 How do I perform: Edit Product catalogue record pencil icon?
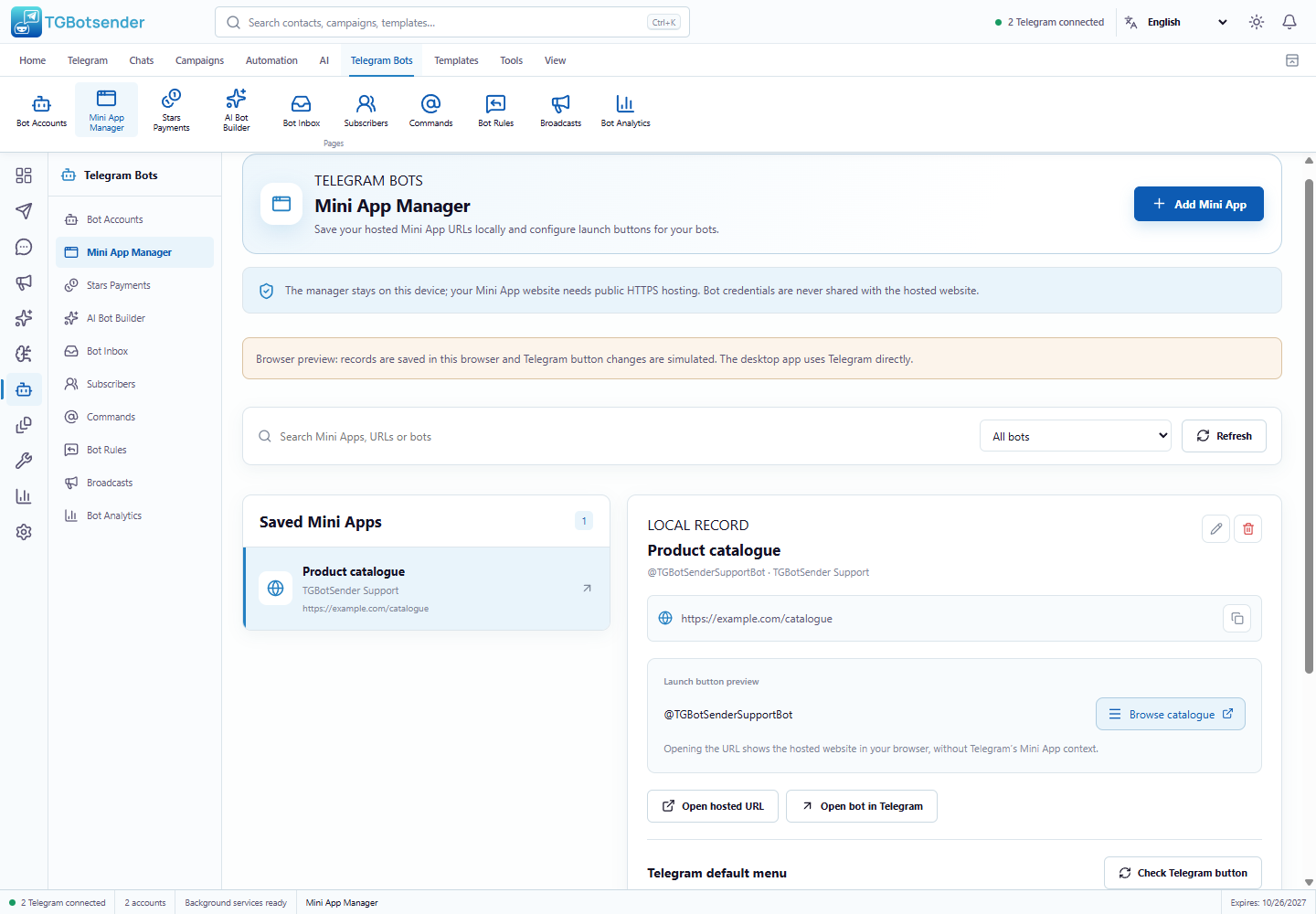pyautogui.click(x=1215, y=528)
